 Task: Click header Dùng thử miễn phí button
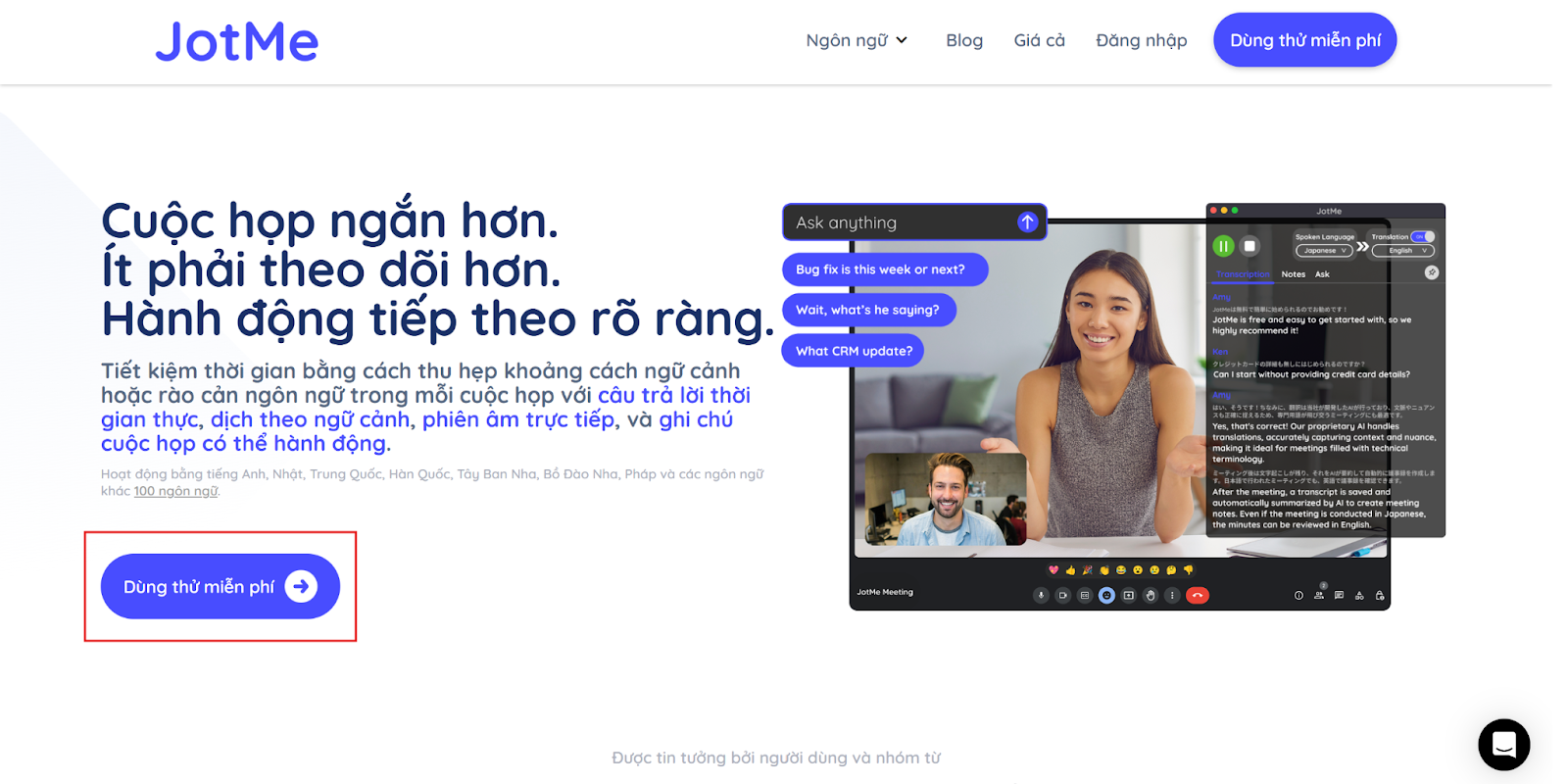[x=1304, y=40]
